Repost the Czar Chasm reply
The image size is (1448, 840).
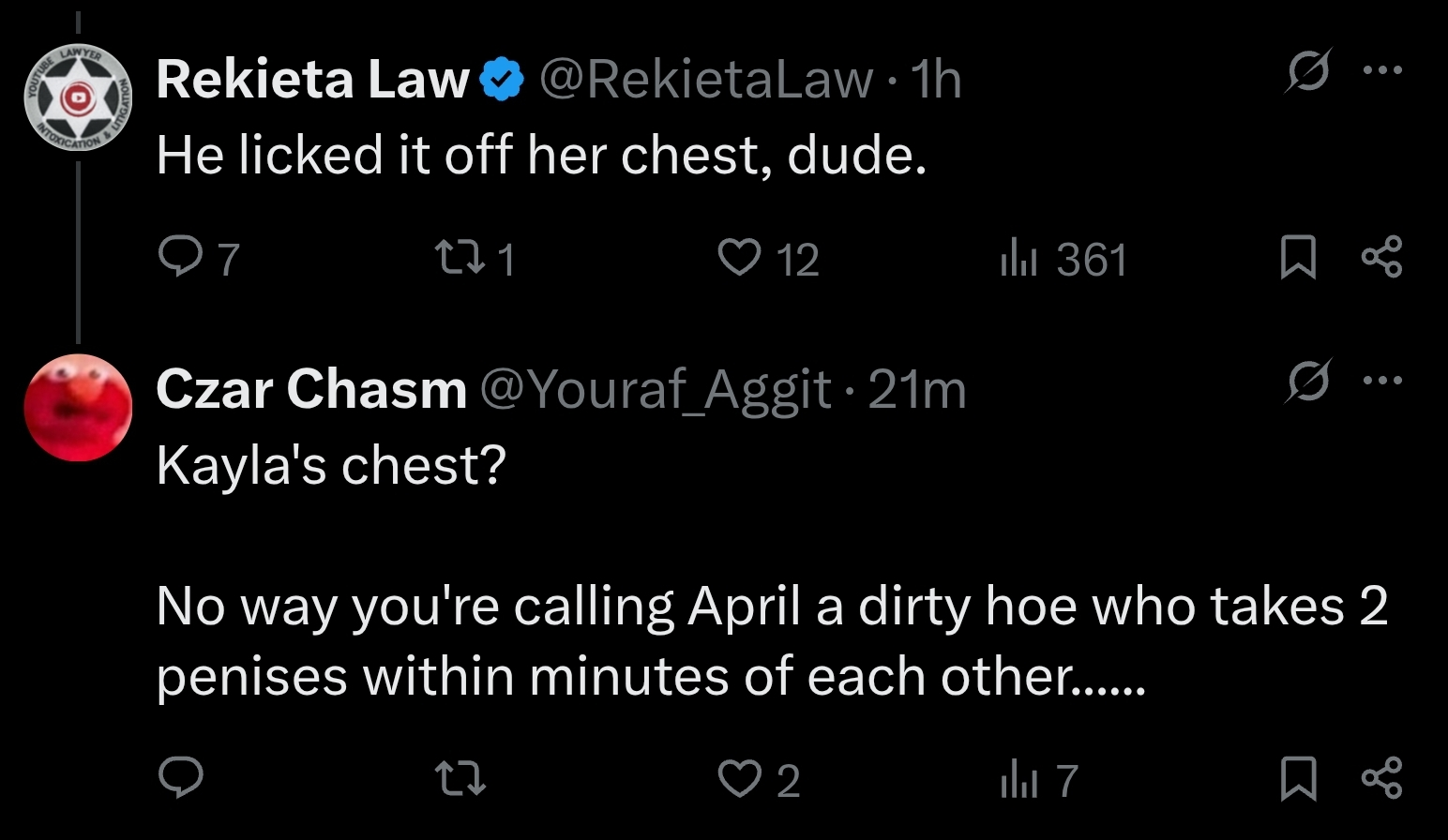[460, 777]
